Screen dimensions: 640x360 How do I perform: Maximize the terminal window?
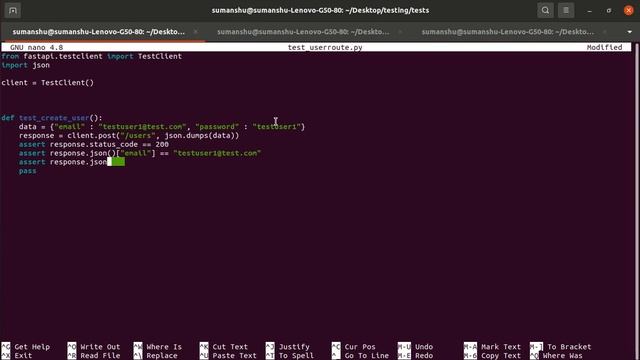click(609, 11)
